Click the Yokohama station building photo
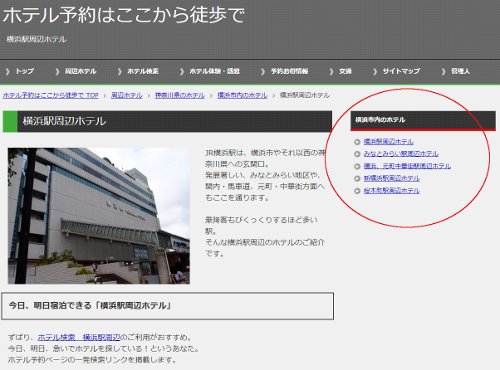This screenshot has width=500, height=370. 99,216
